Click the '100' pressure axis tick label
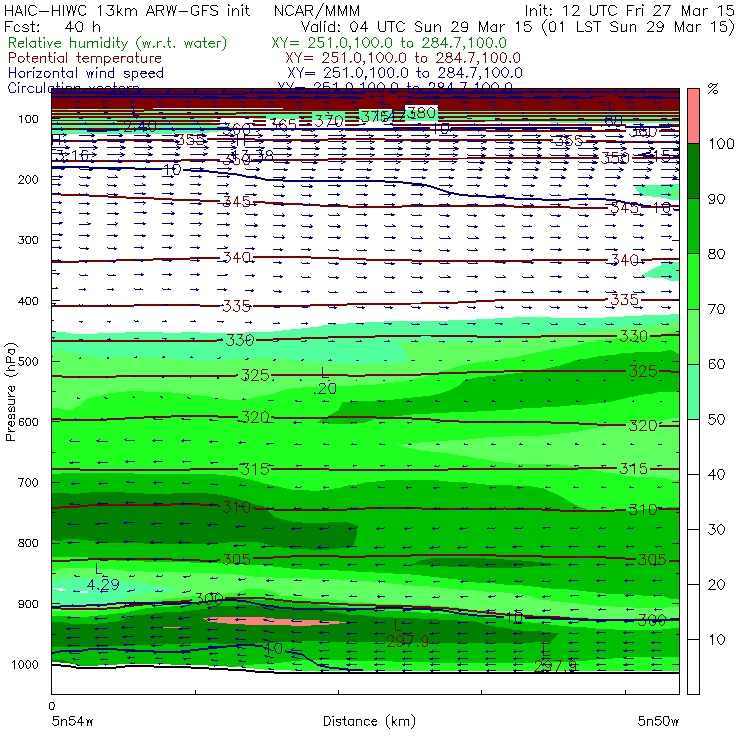Screen dimensions: 740x740 [28, 119]
